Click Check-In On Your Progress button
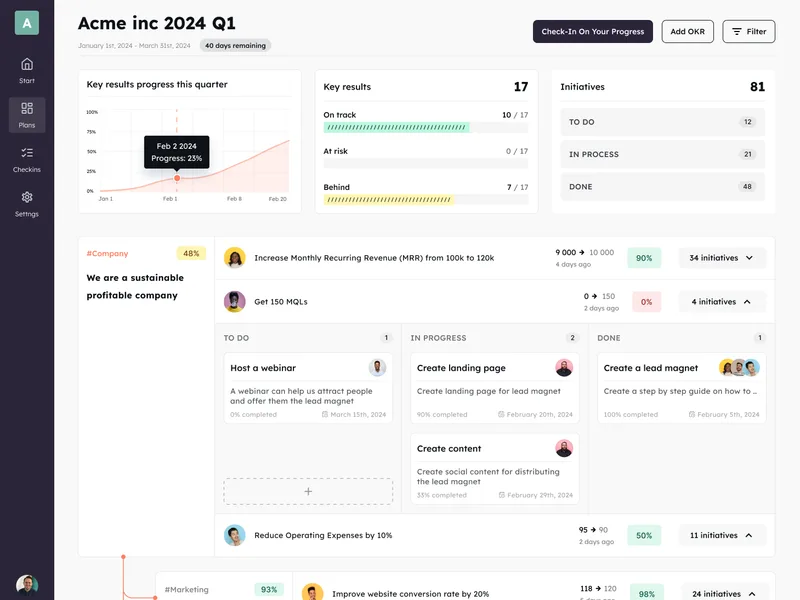 pos(593,32)
